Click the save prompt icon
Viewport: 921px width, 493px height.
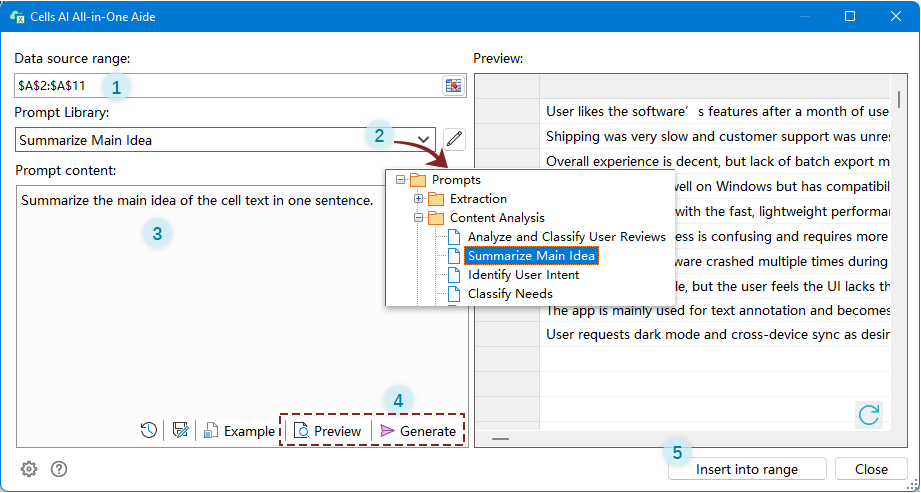pyautogui.click(x=181, y=431)
